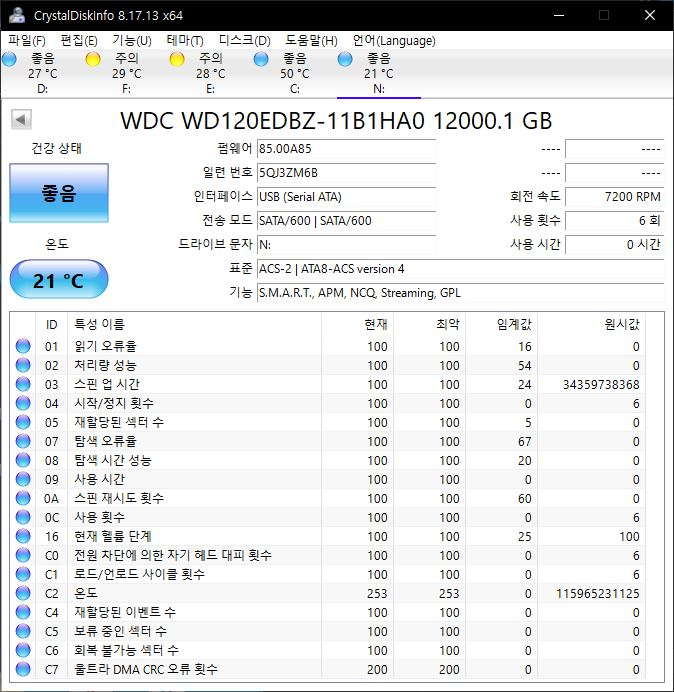
Task: Click the power-on count value 6 회
Action: click(614, 221)
